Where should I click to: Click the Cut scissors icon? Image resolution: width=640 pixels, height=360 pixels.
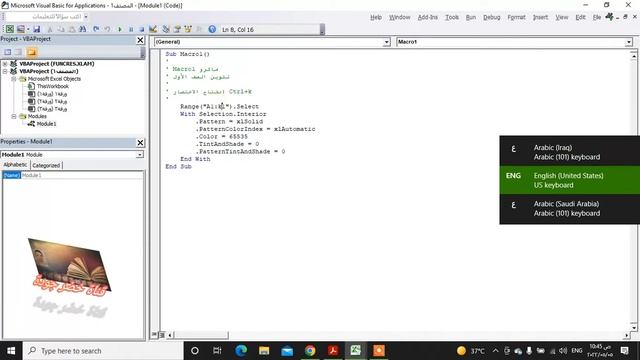[x=50, y=29]
